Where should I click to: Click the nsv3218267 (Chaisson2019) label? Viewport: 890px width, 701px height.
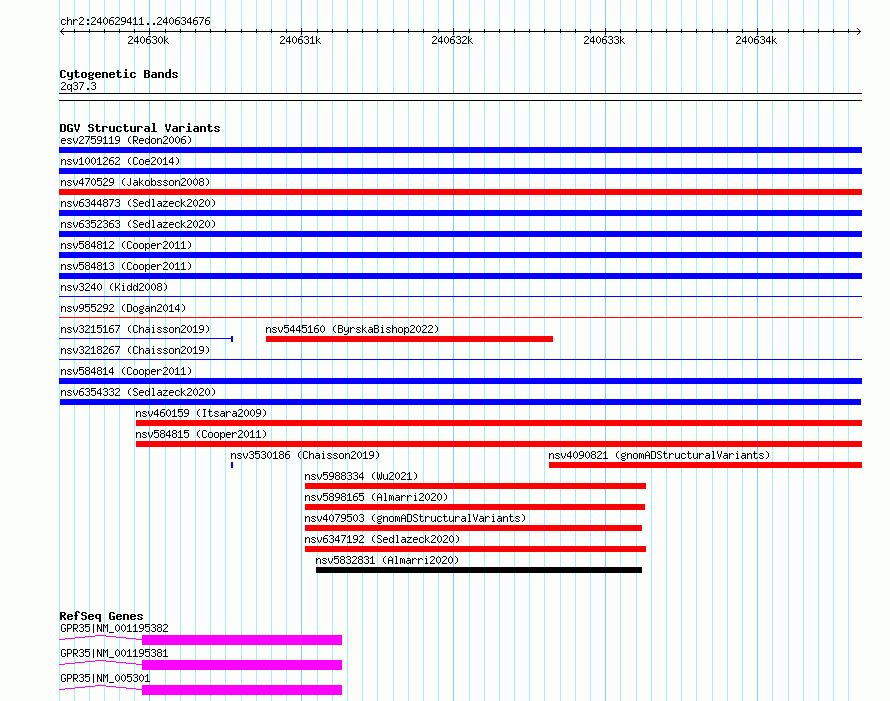coord(135,350)
